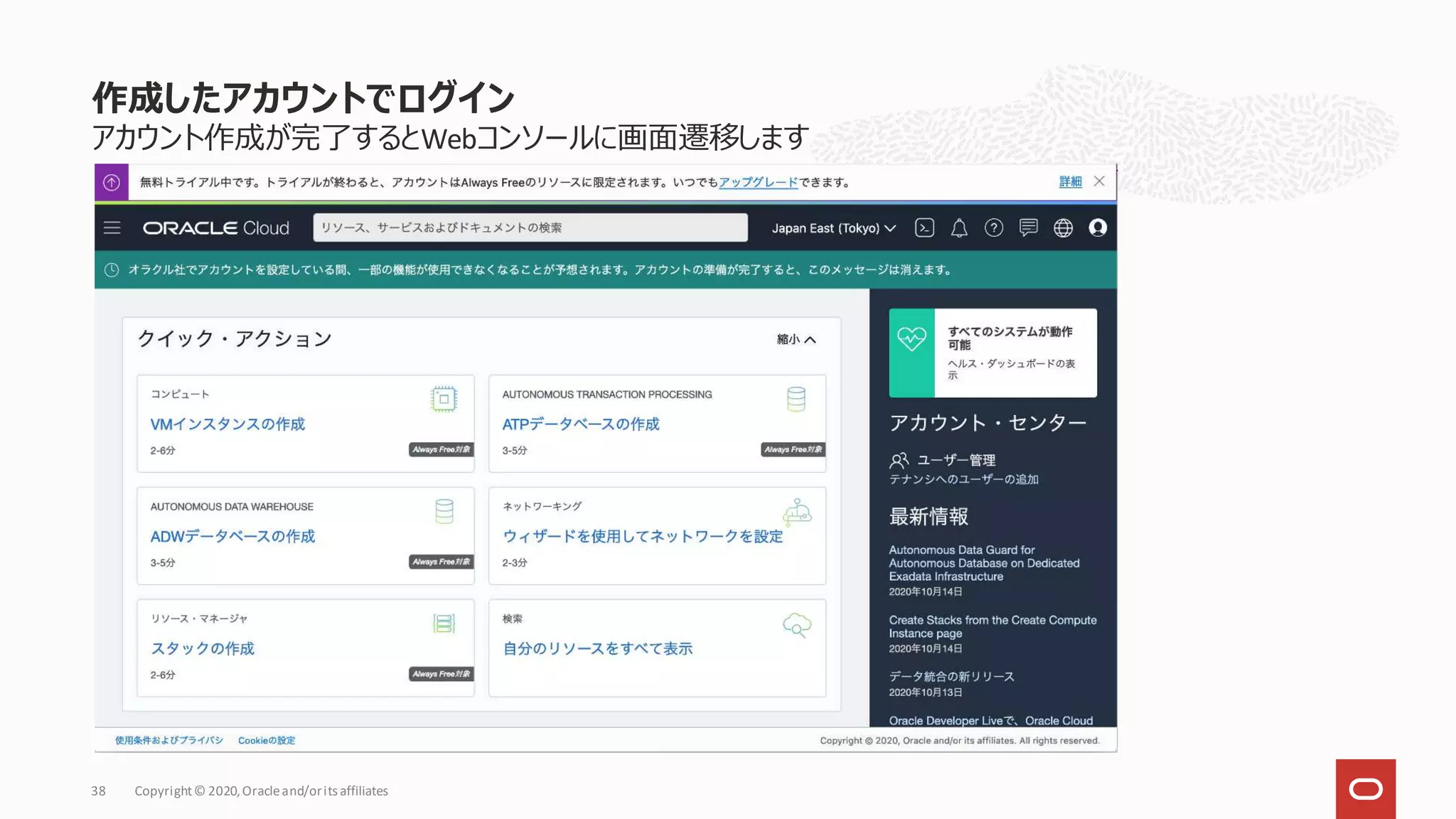The width and height of the screenshot is (1456, 819).
Task: Click the health heartbeat icon
Action: coord(911,339)
